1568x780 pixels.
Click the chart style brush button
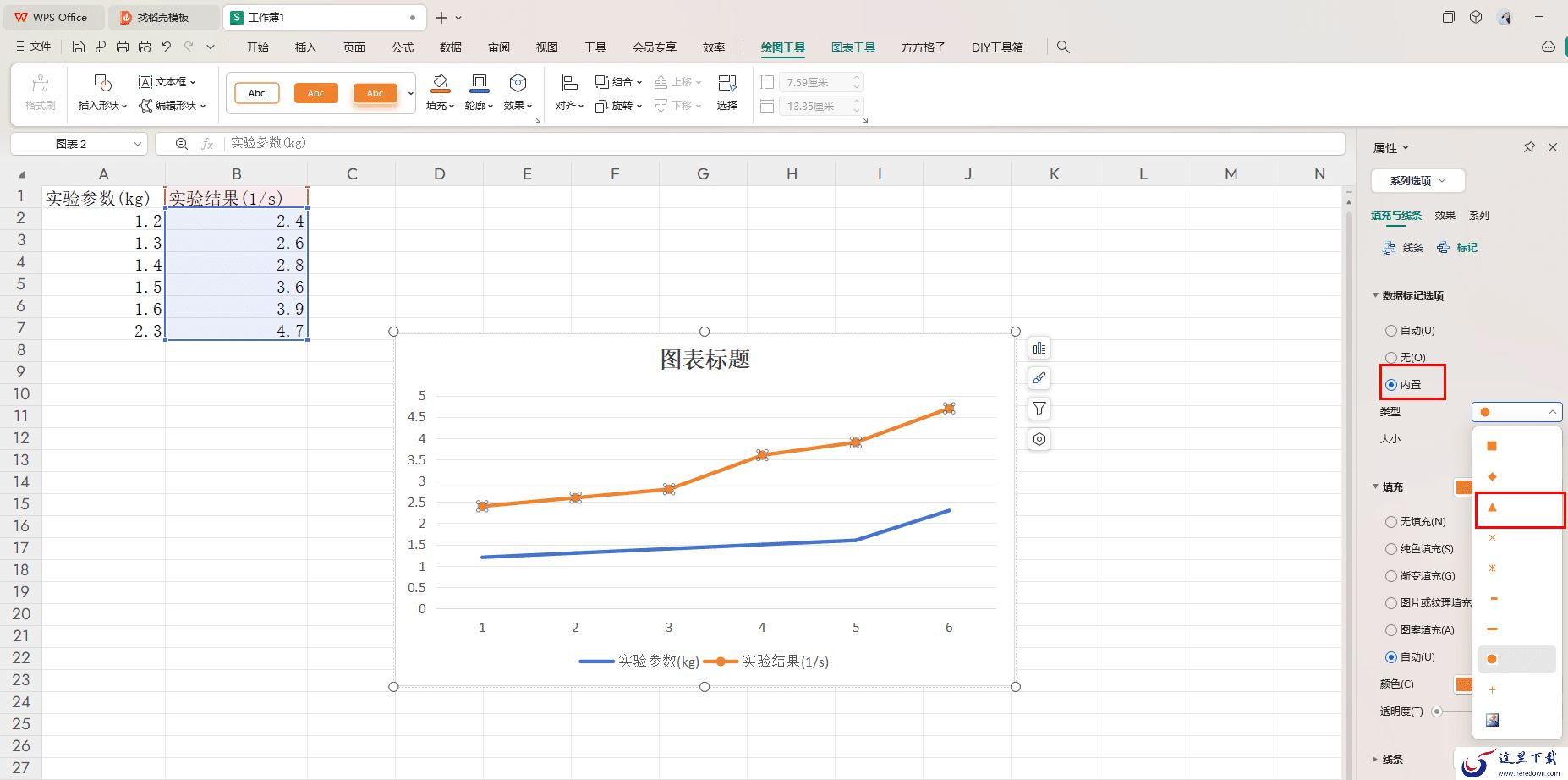click(1039, 378)
